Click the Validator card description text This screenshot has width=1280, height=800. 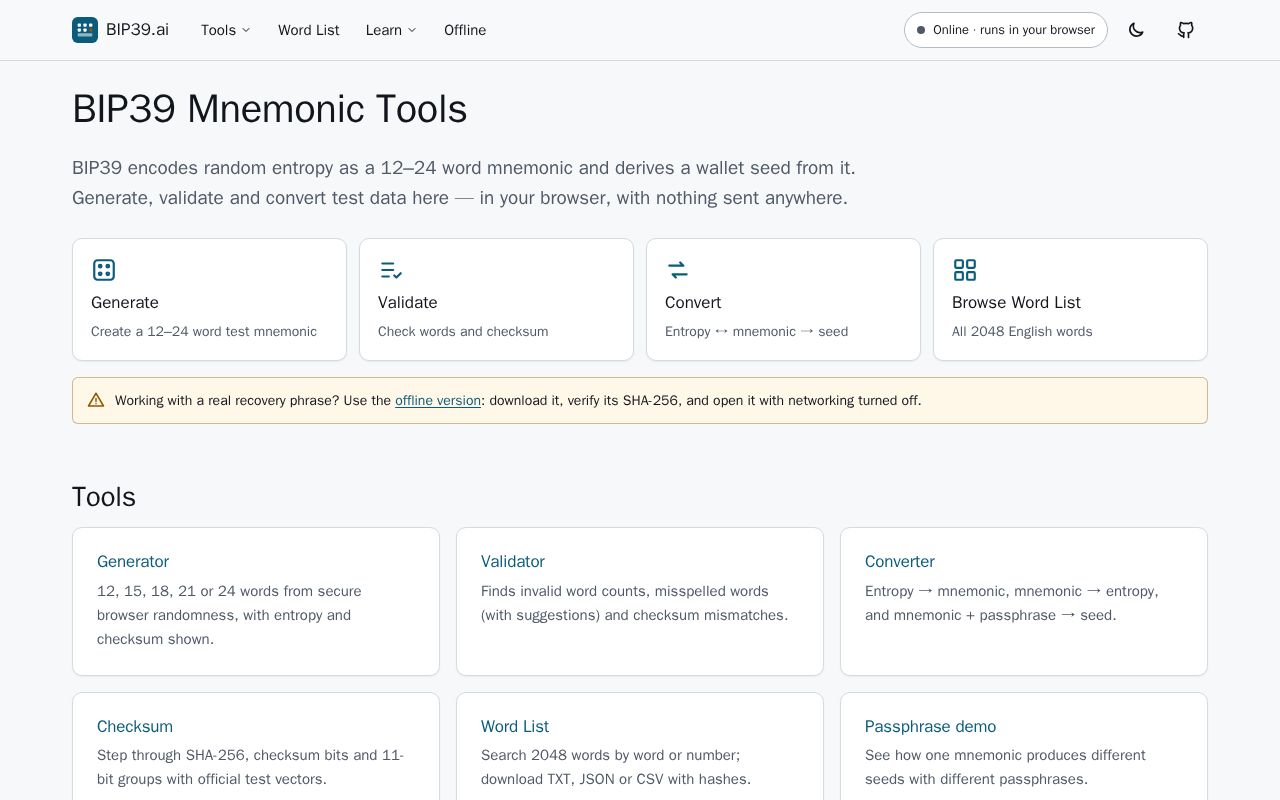click(x=634, y=603)
